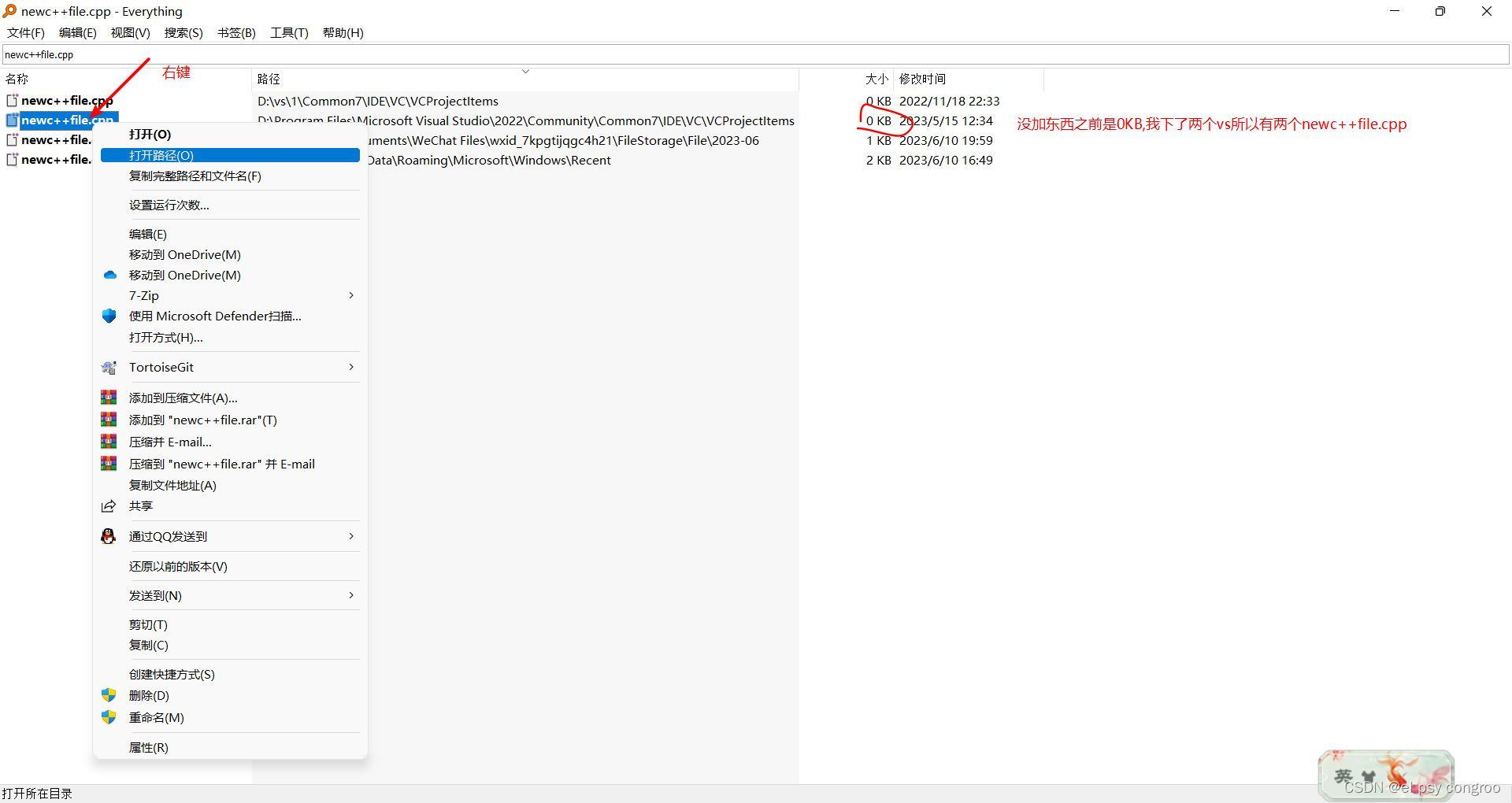Screen dimensions: 1512x803
Task: Click the UAC shield icon beside 重命名(M)
Action: point(109,717)
